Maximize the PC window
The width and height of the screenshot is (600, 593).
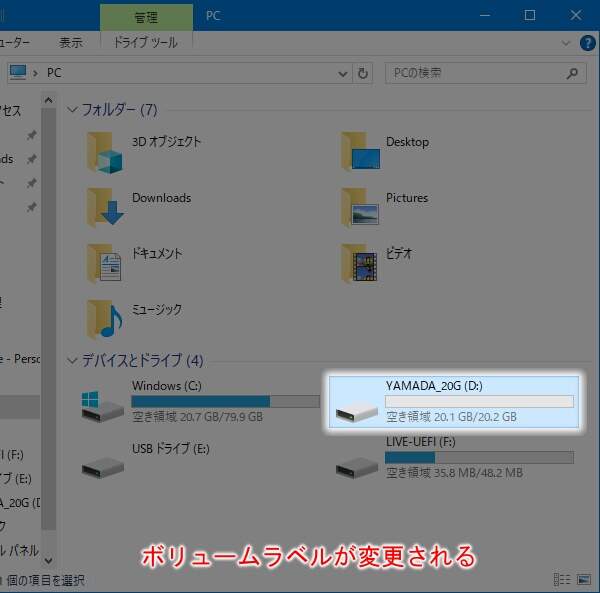click(x=530, y=15)
